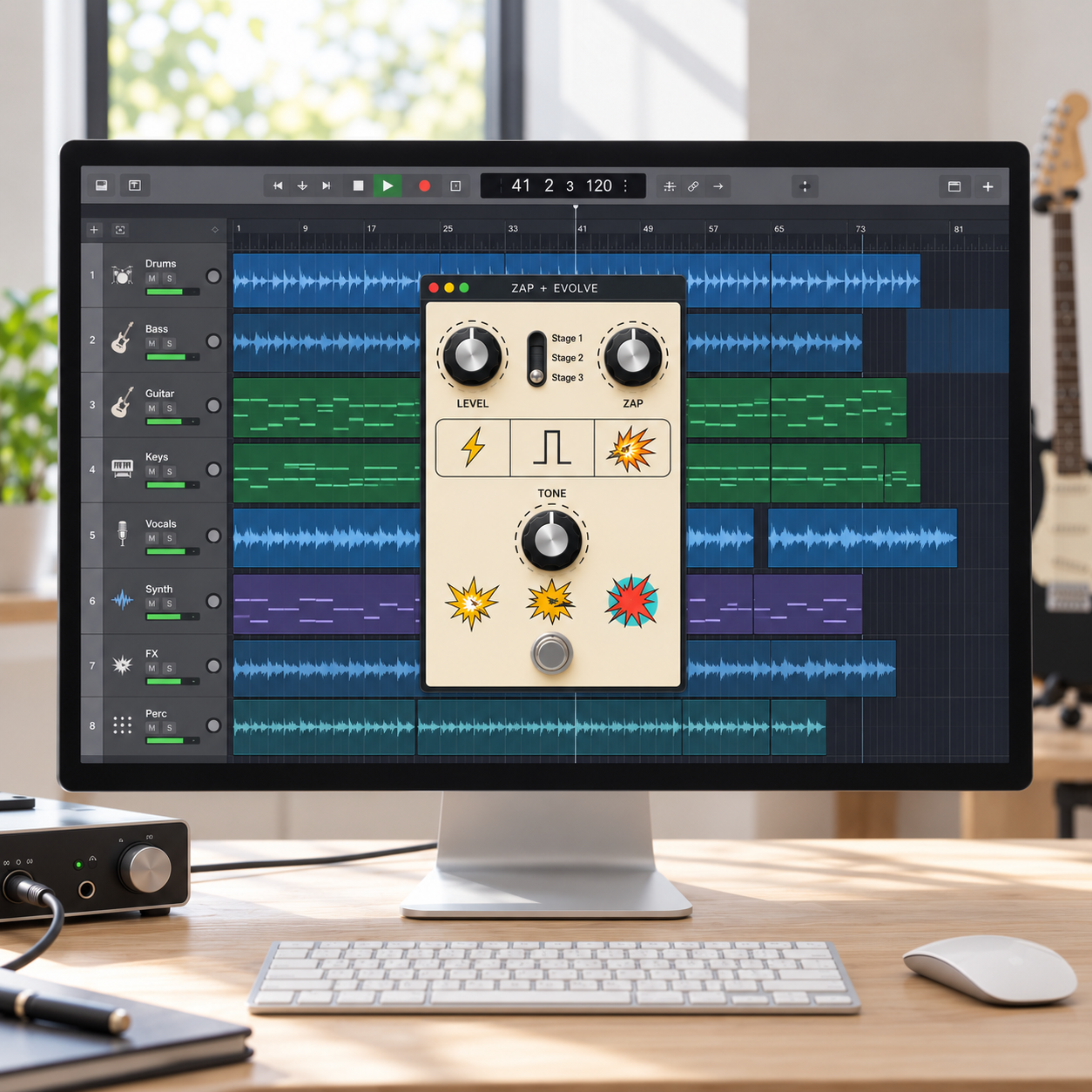Image resolution: width=1092 pixels, height=1092 pixels.
Task: Click the diamond icon above track headers
Action: click(215, 230)
